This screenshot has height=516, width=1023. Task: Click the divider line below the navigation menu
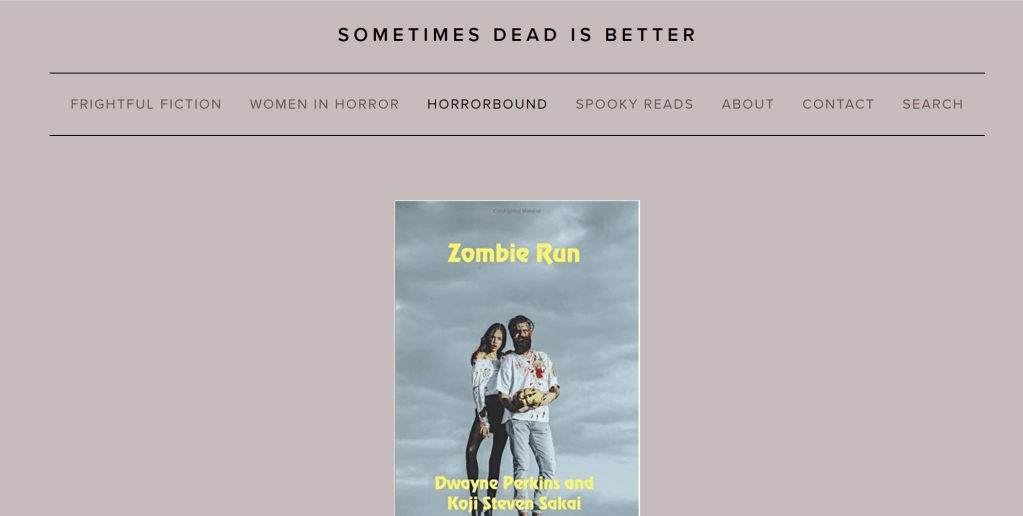click(517, 135)
